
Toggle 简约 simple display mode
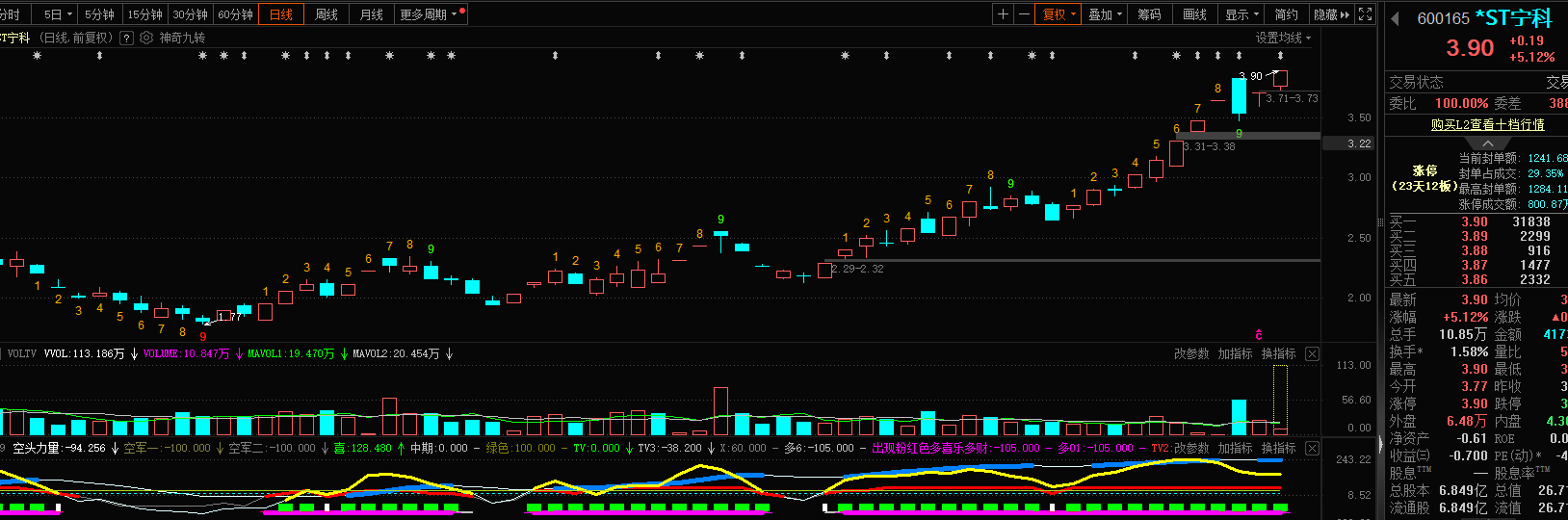pos(1287,14)
